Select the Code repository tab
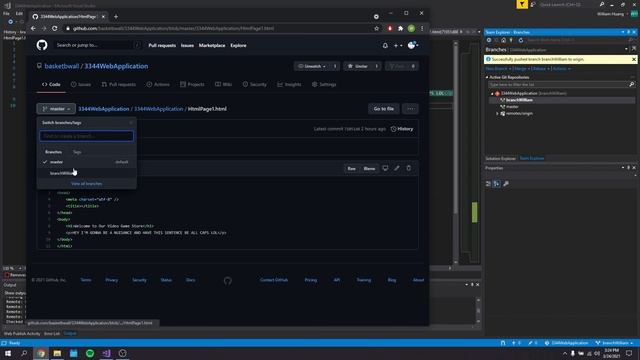This screenshot has width=640, height=360. pyautogui.click(x=51, y=84)
